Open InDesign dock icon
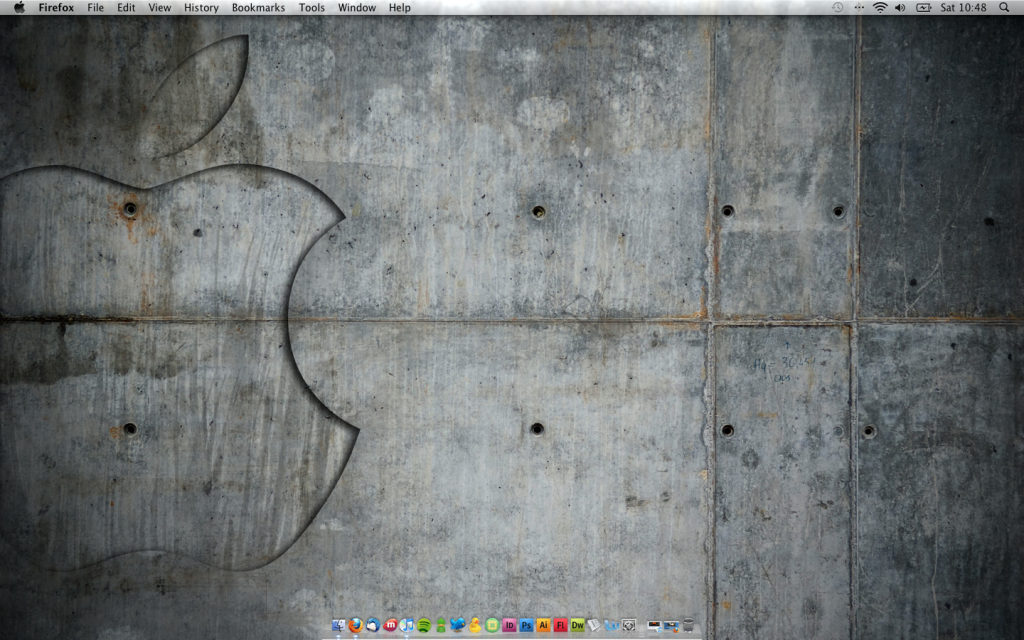 coord(509,626)
